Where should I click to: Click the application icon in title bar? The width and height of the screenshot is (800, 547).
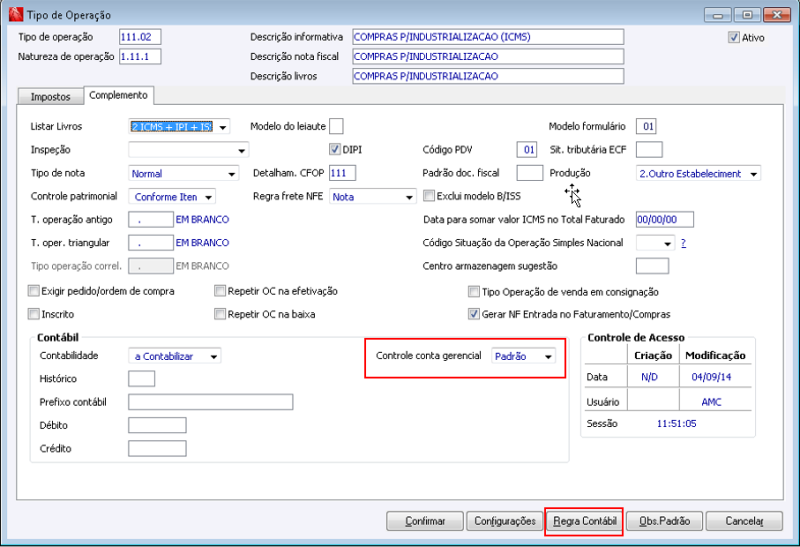16,14
